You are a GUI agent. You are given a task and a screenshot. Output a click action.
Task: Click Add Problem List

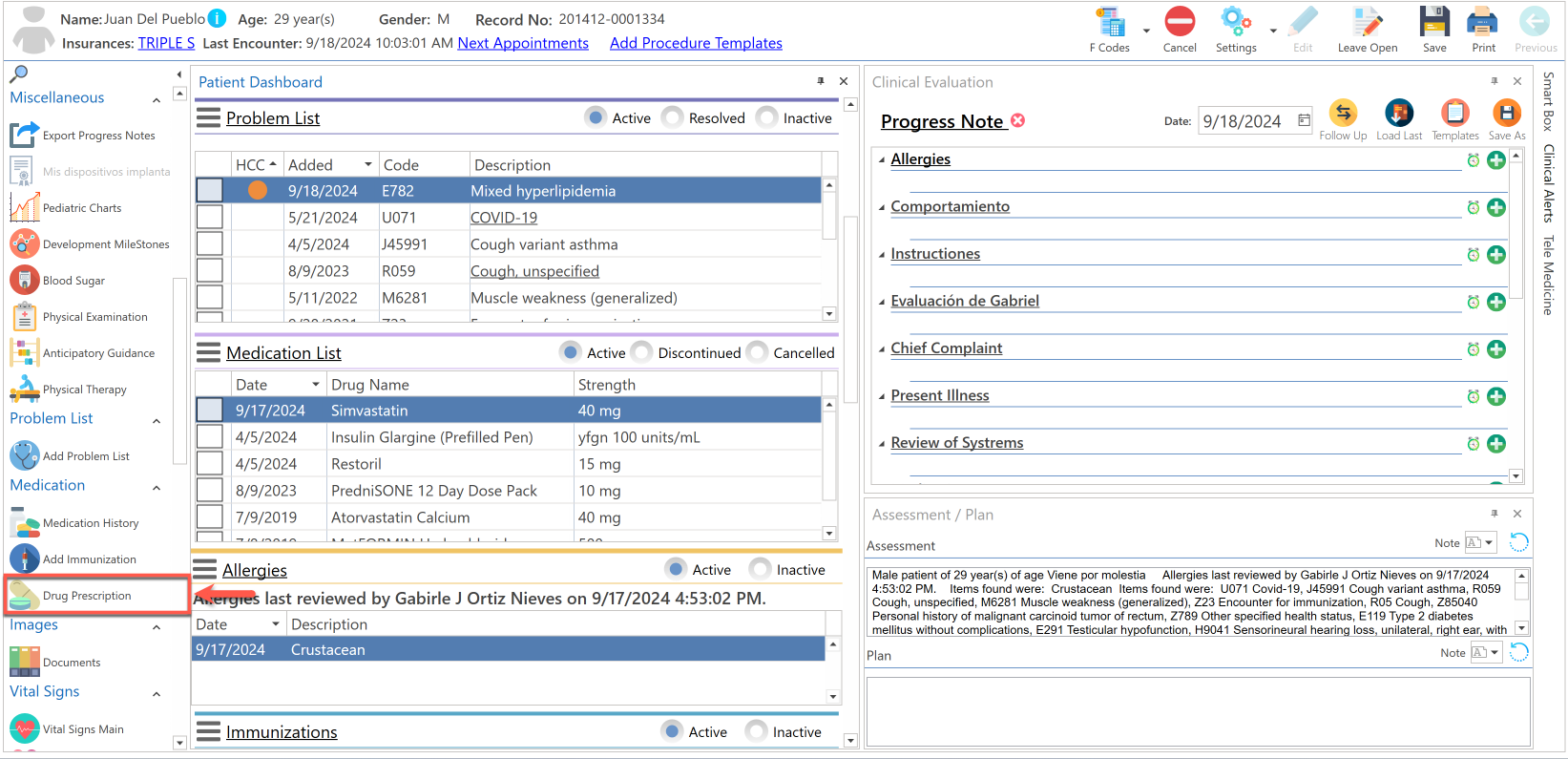coord(70,456)
